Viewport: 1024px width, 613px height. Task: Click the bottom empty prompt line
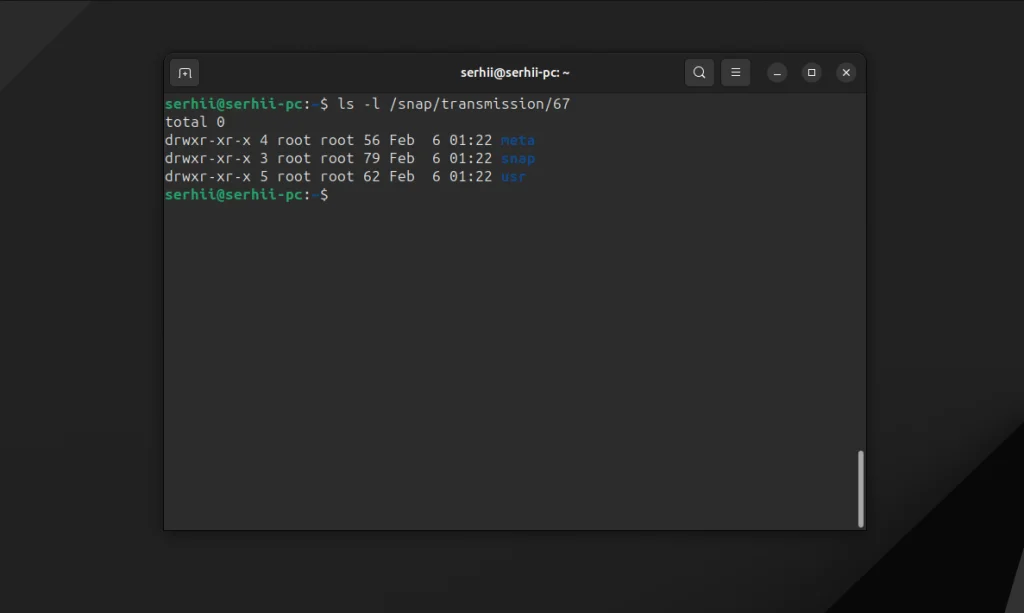pyautogui.click(x=246, y=195)
